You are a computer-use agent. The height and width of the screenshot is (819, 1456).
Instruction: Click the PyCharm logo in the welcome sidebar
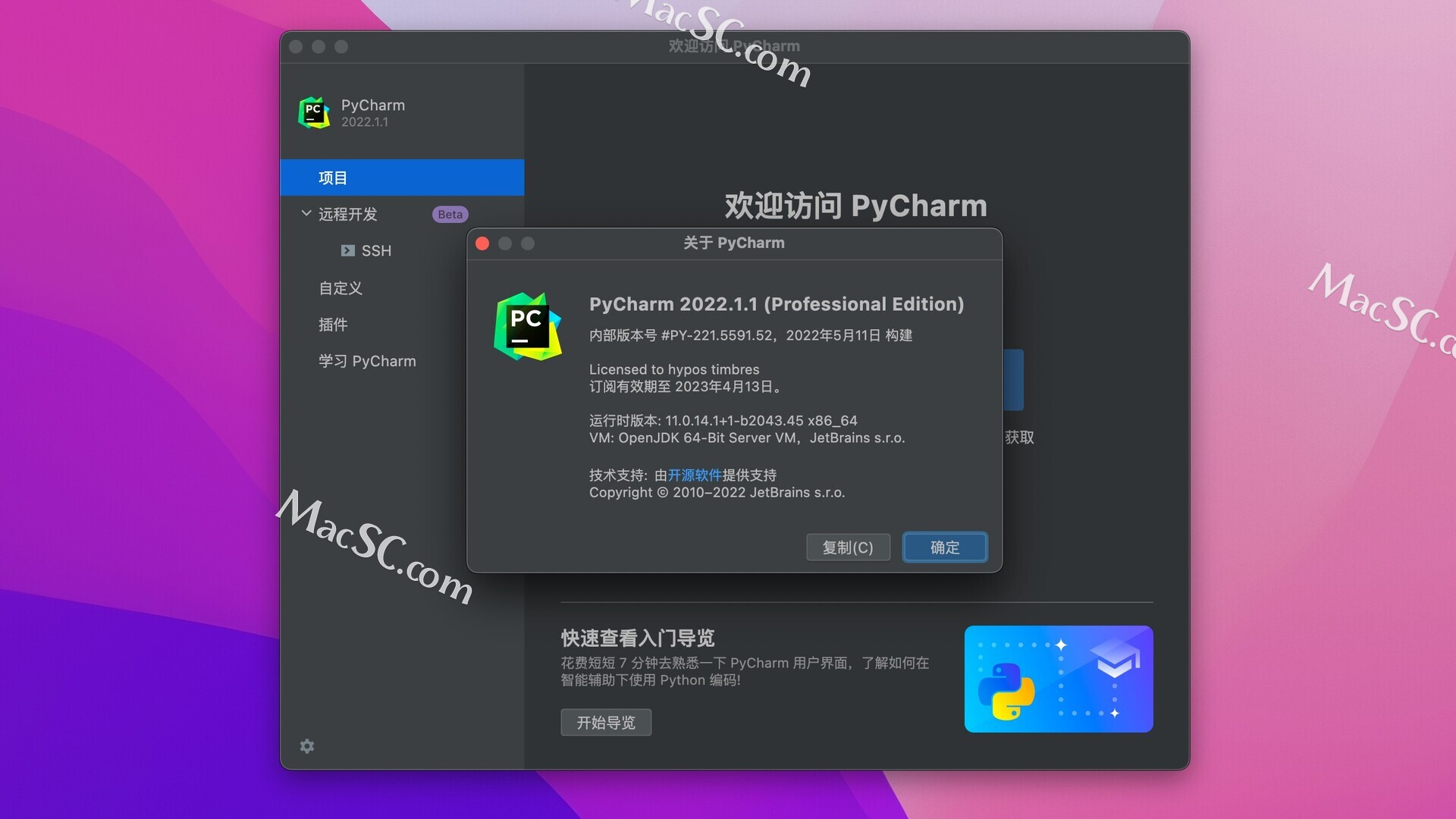click(314, 113)
